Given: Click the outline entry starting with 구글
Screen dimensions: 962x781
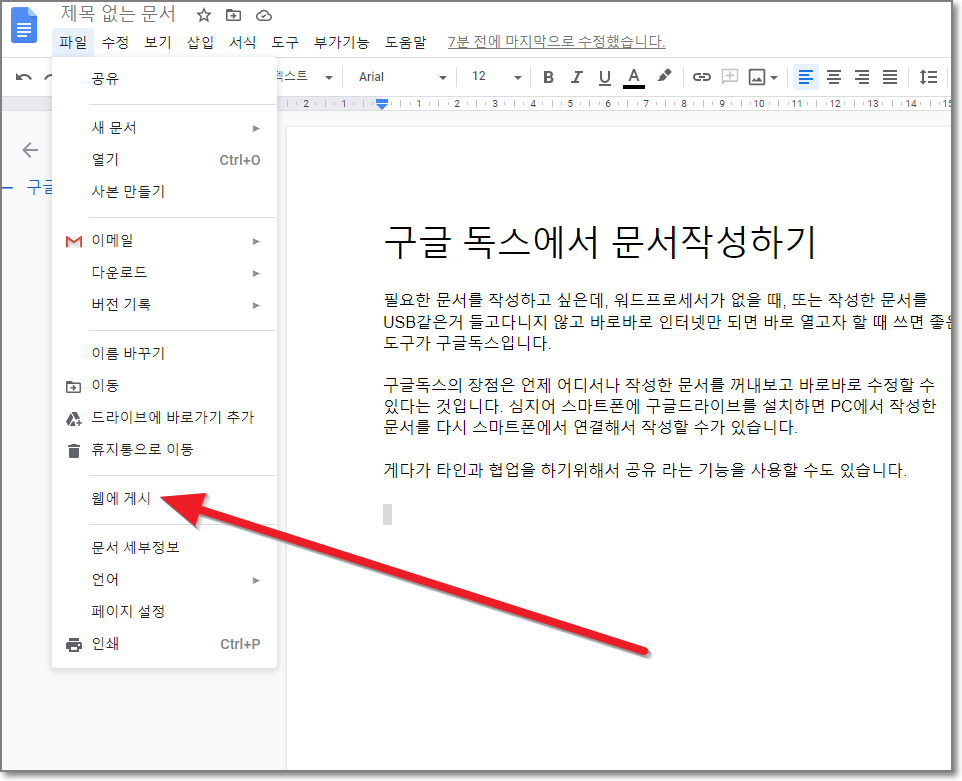Looking at the screenshot, I should (39, 187).
